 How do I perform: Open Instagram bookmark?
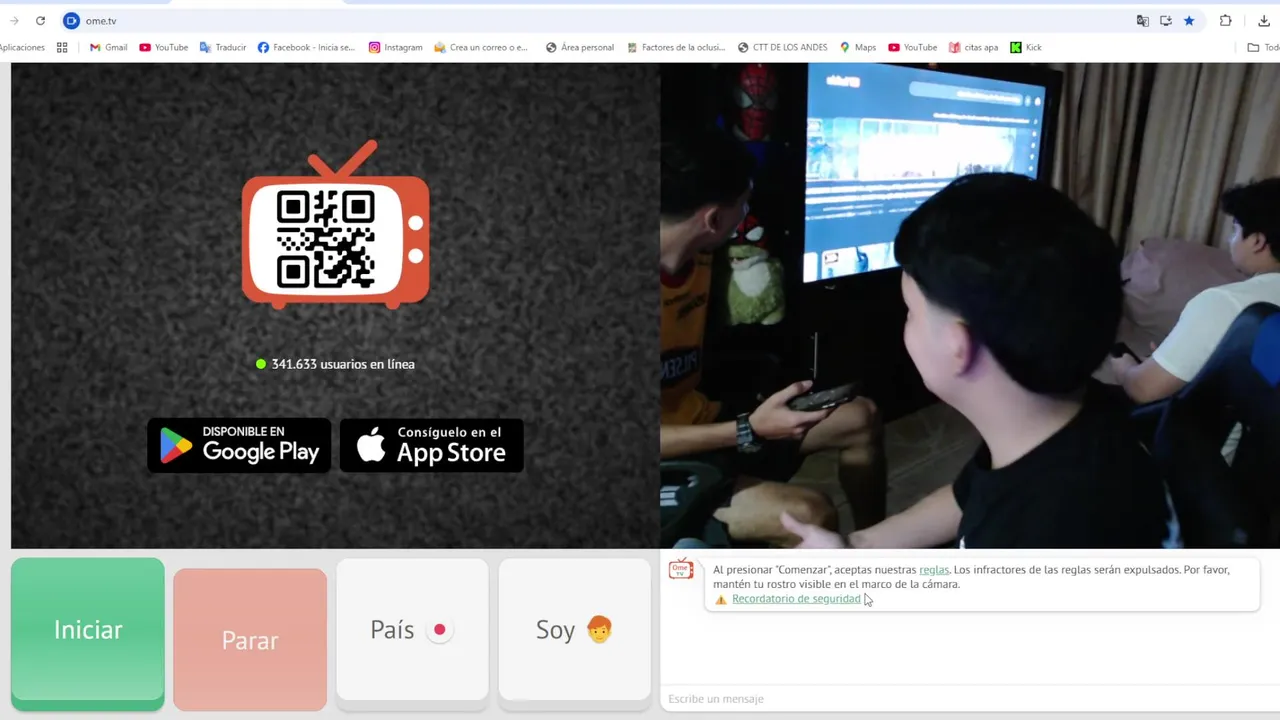(x=396, y=47)
